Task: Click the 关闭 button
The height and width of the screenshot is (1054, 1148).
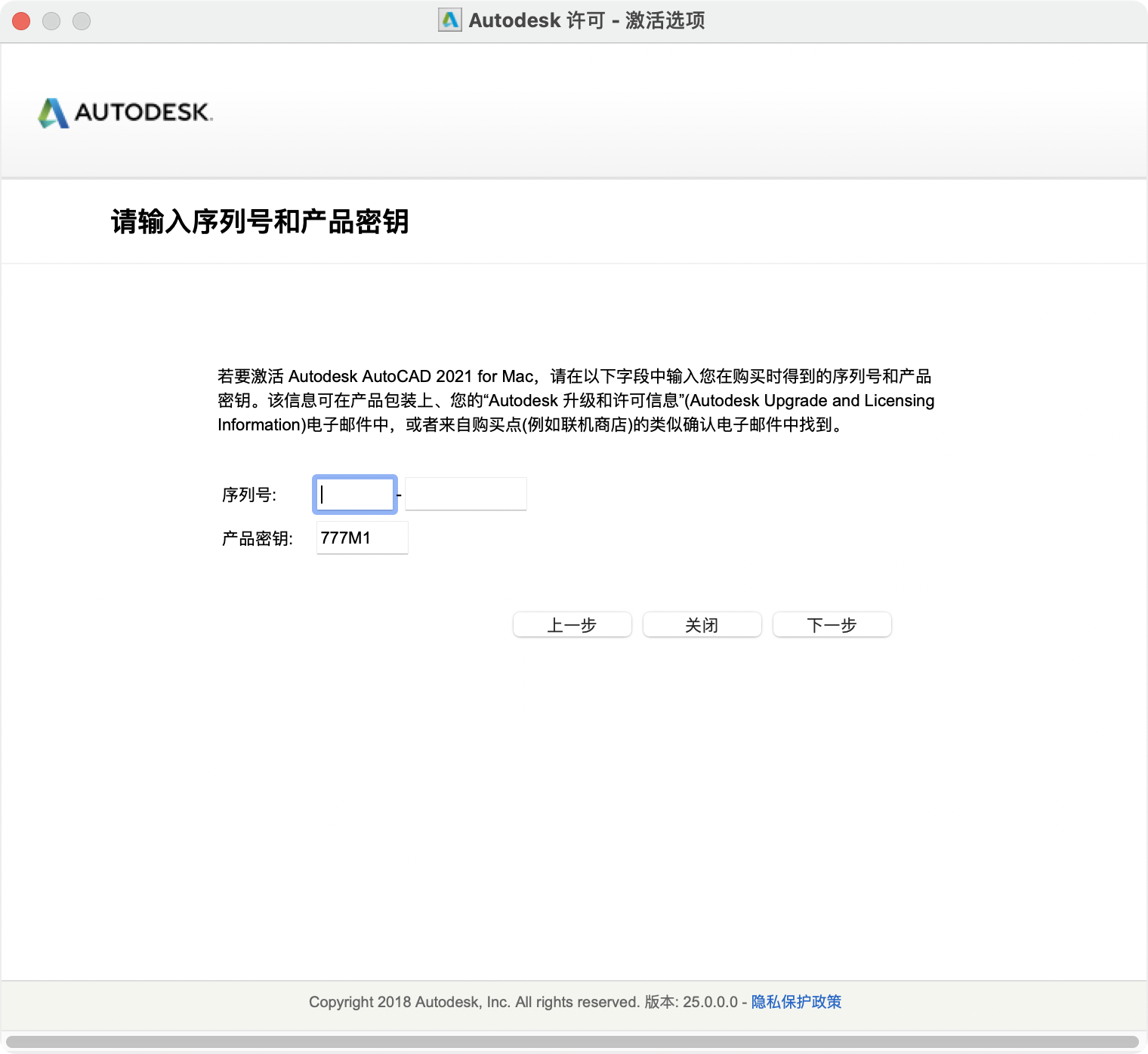Action: (x=702, y=624)
